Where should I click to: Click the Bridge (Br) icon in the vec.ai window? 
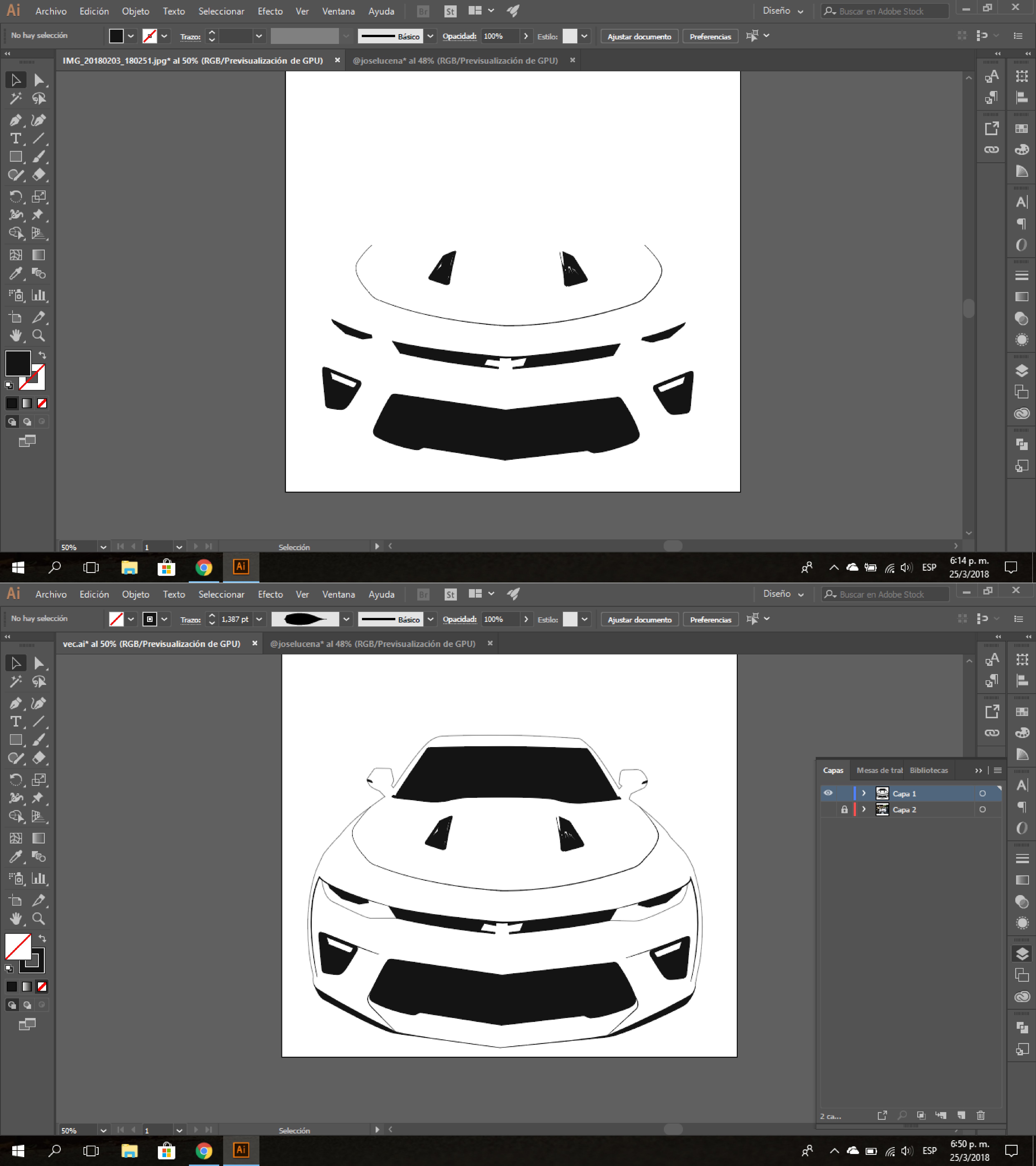click(x=423, y=595)
